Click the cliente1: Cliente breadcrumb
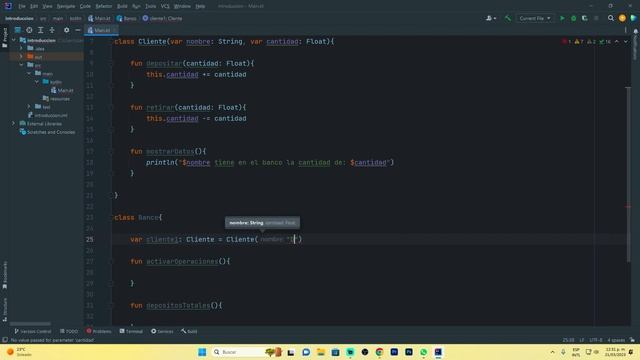The image size is (640, 360). point(162,18)
